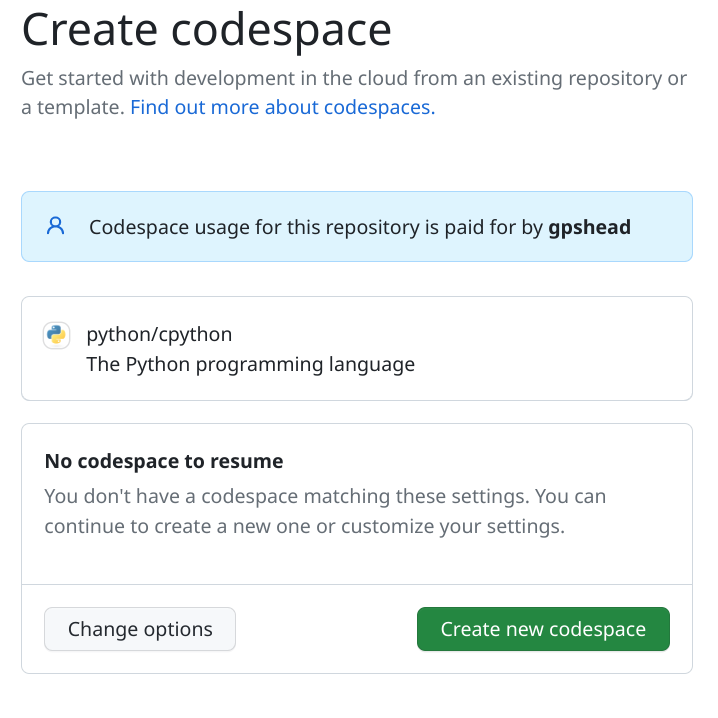The height and width of the screenshot is (718, 718).
Task: Click the 'You don't have a codespace matching' message
Action: [x=325, y=511]
